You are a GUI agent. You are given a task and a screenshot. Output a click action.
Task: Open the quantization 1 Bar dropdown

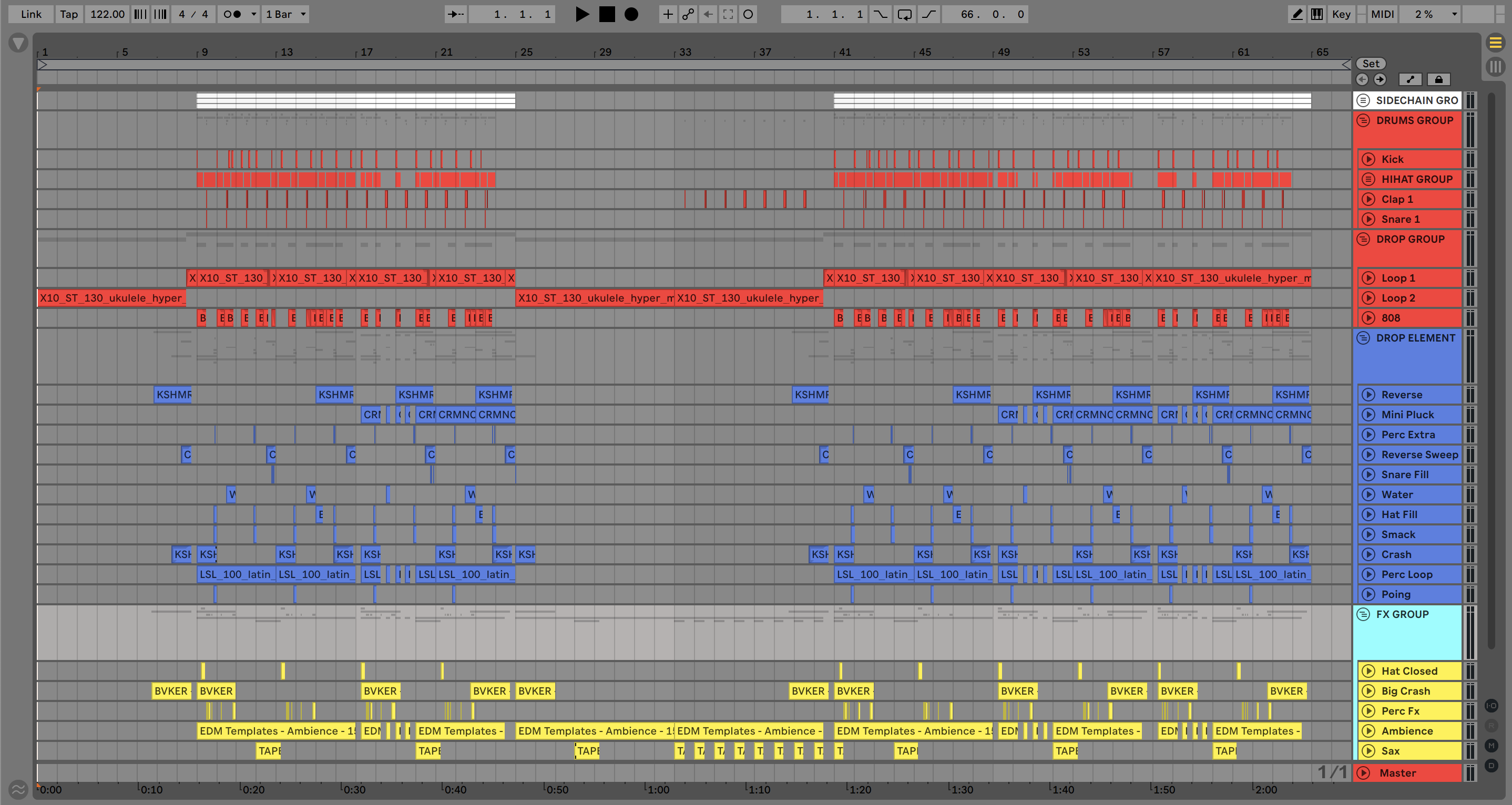286,14
